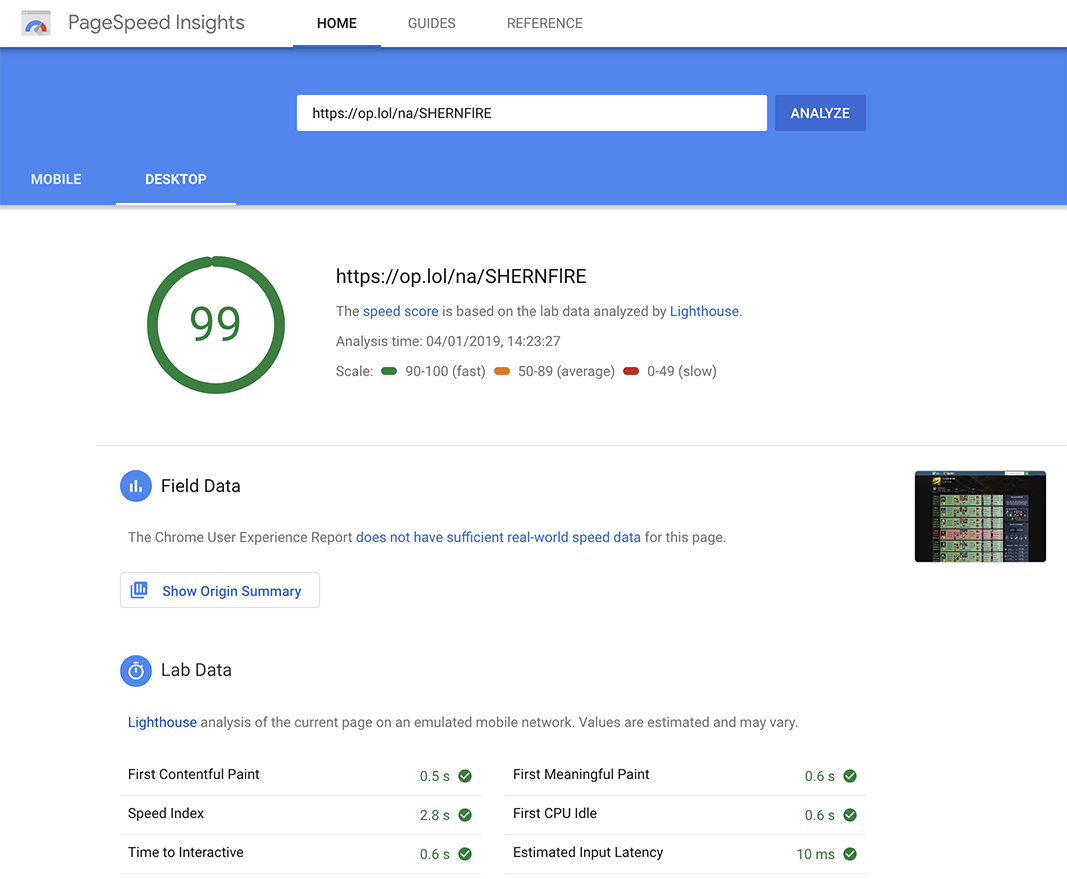1067x879 pixels.
Task: Open the GUIDES tab
Action: coord(431,24)
